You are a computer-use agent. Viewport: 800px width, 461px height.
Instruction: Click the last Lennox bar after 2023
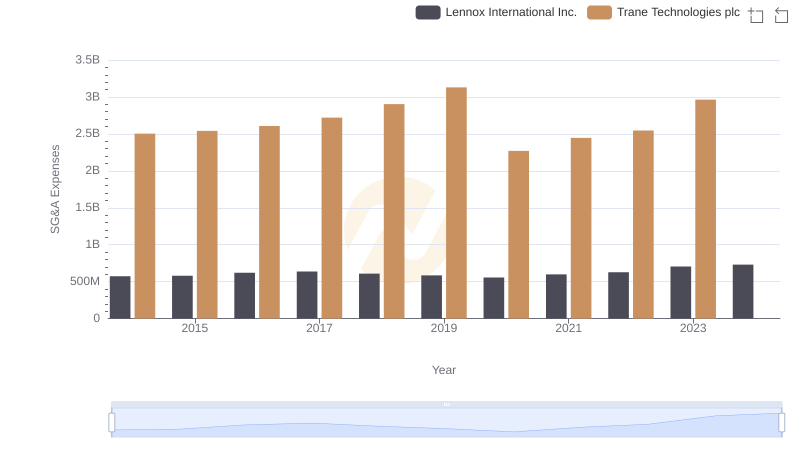click(x=743, y=292)
